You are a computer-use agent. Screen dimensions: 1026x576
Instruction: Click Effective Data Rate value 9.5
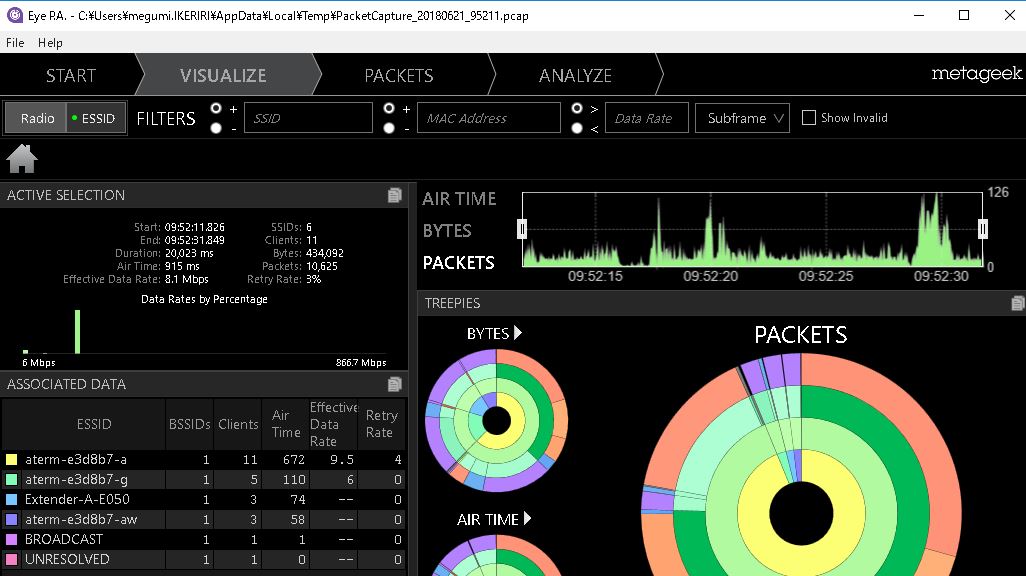342,459
